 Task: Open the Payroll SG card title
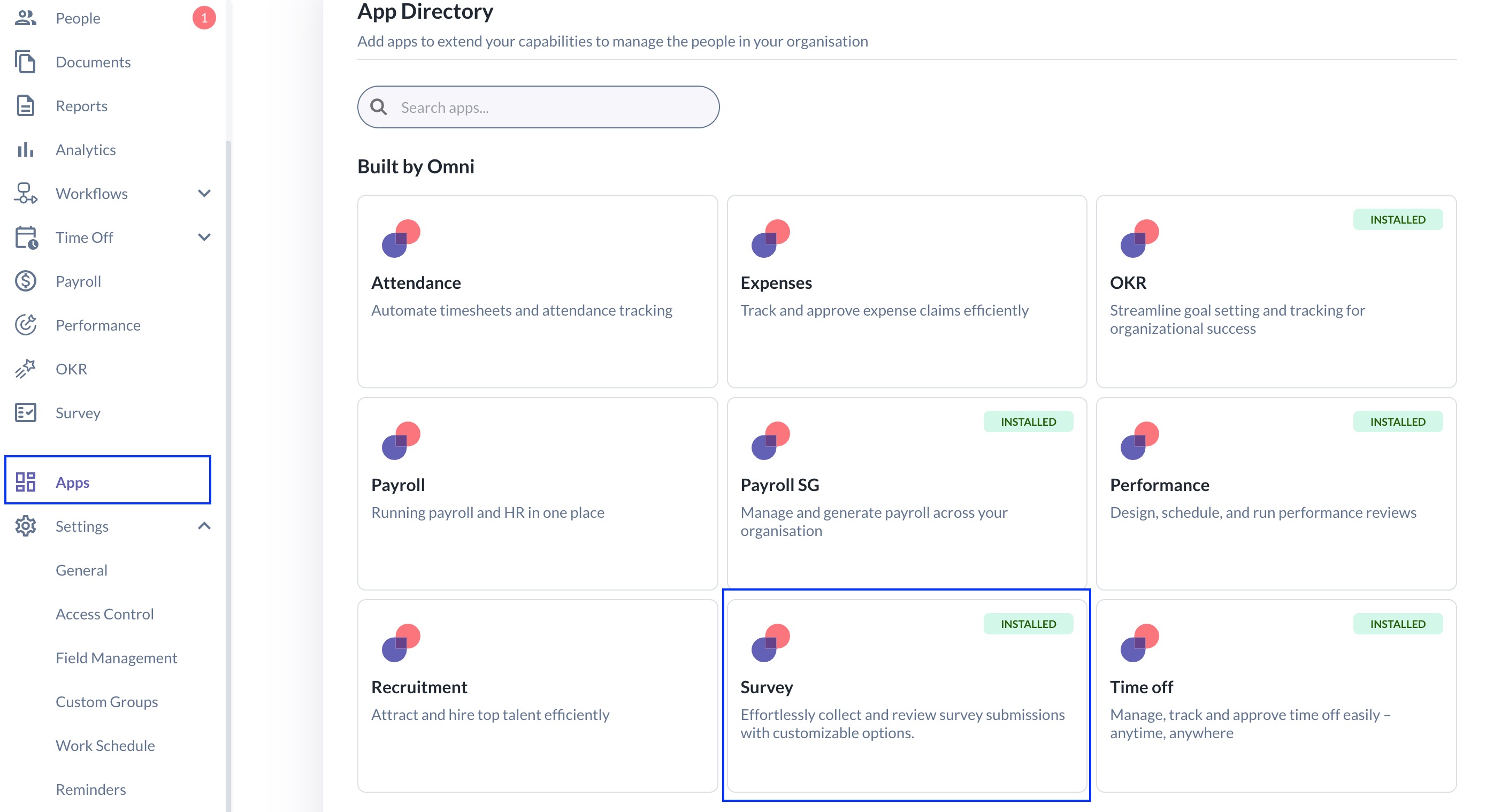pos(779,485)
